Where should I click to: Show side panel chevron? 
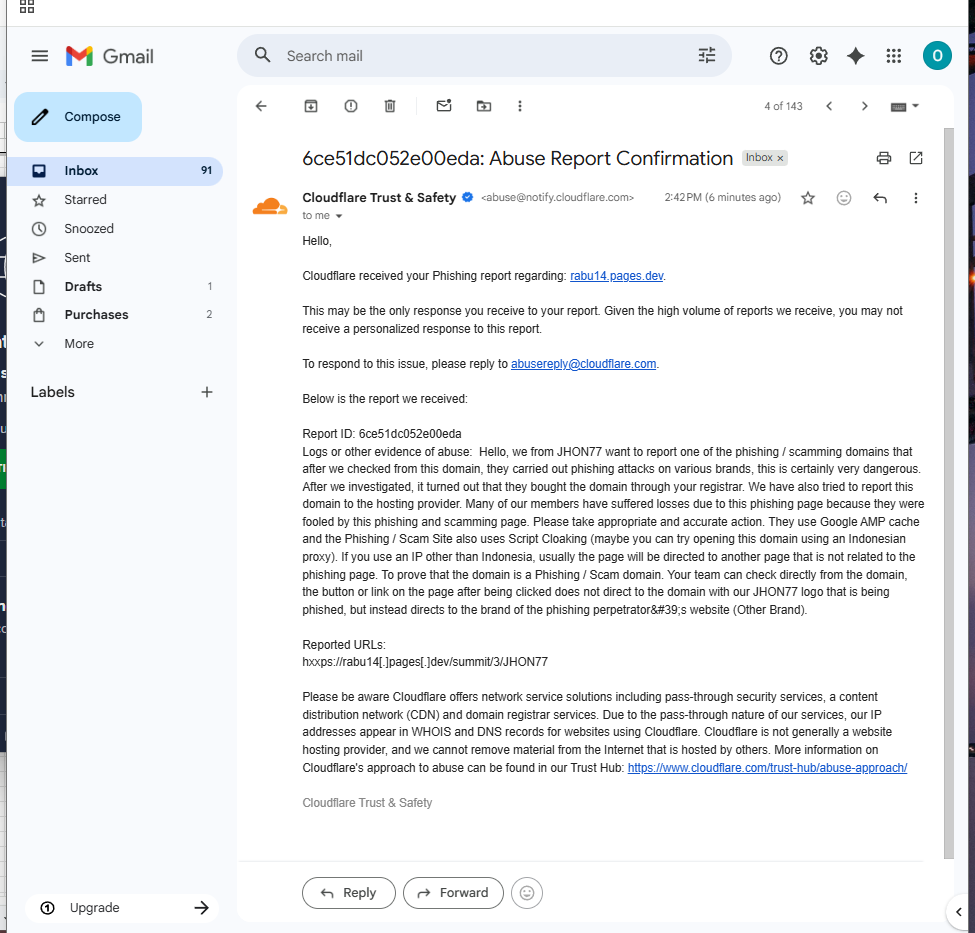[x=959, y=912]
